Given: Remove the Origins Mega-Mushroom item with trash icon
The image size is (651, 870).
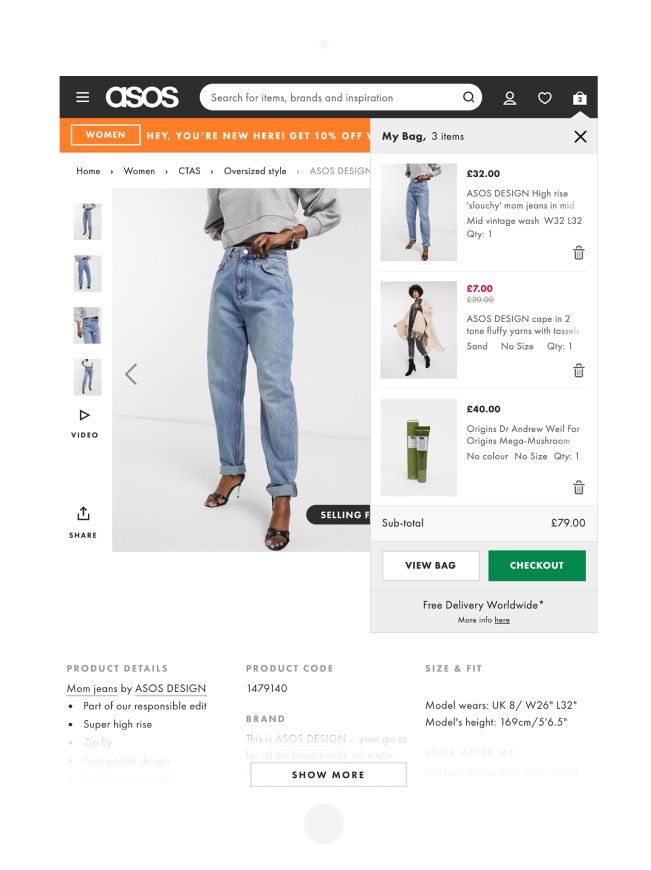Looking at the screenshot, I should [x=578, y=487].
